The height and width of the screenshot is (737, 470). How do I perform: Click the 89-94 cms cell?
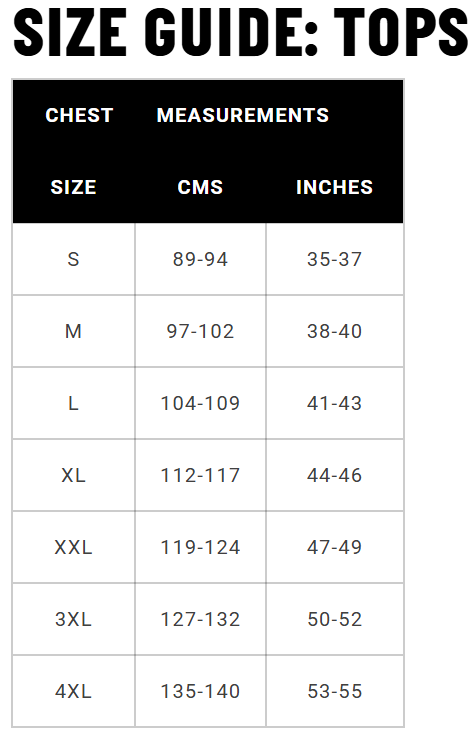pos(200,259)
